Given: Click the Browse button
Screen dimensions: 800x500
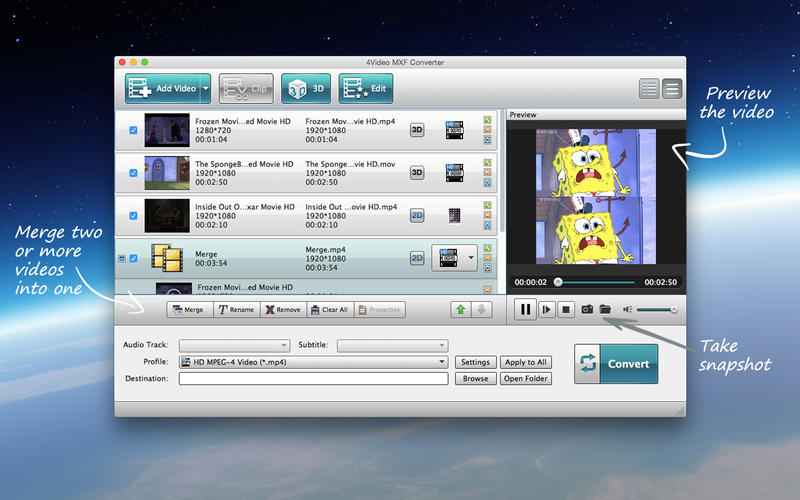Looking at the screenshot, I should [476, 379].
